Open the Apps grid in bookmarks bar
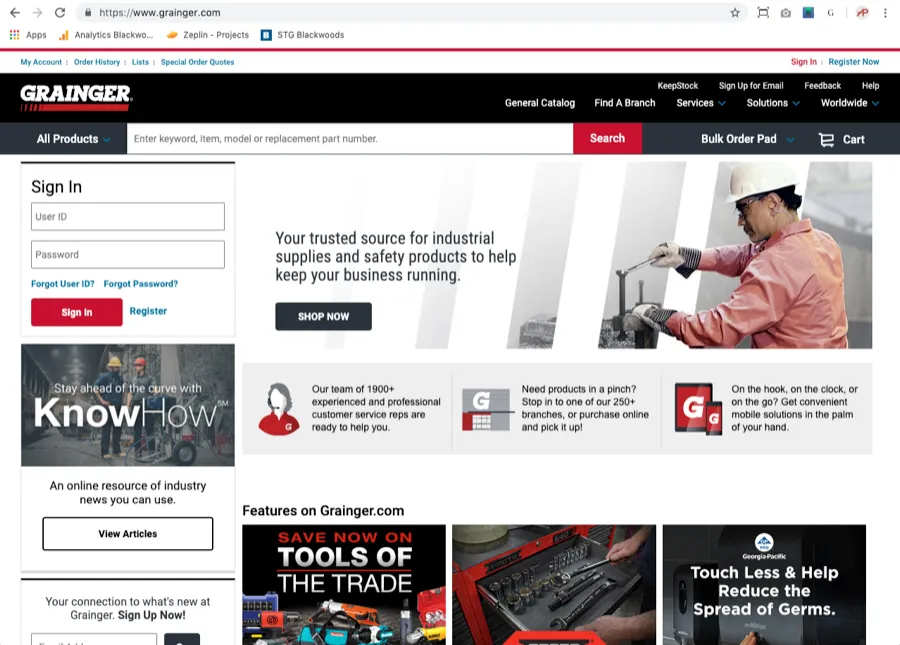The width and height of the screenshot is (900, 645). coord(28,35)
